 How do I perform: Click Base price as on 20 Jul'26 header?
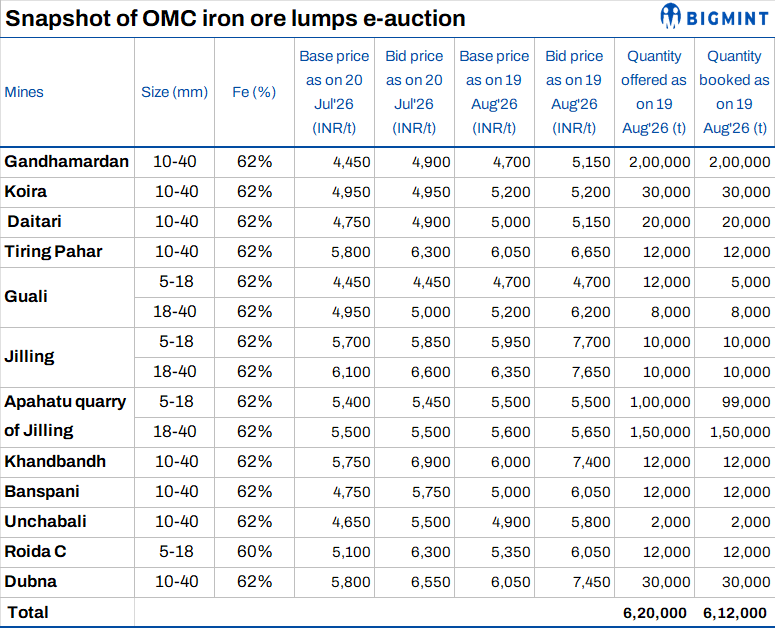(x=334, y=92)
